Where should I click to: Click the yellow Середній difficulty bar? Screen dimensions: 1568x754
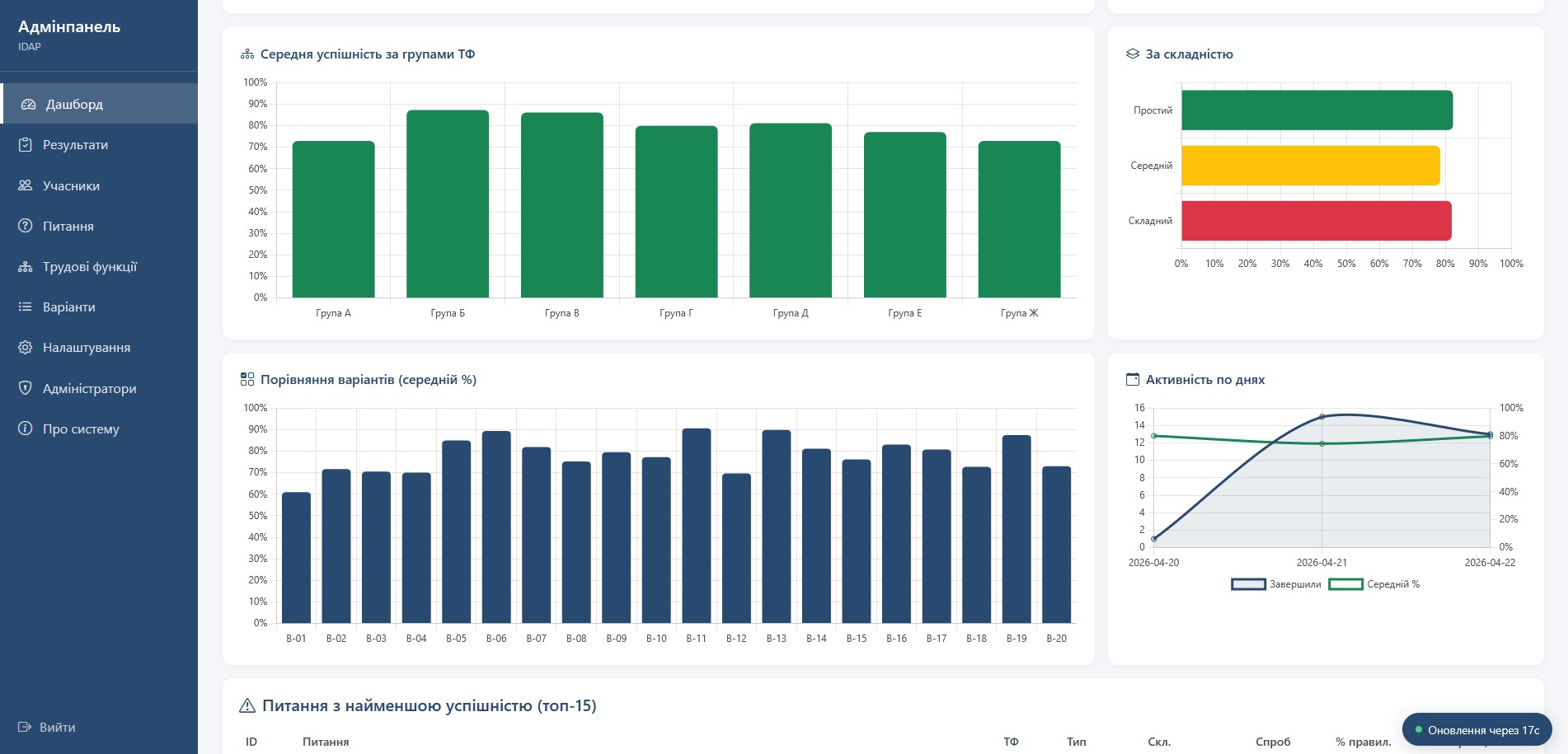(x=1311, y=166)
